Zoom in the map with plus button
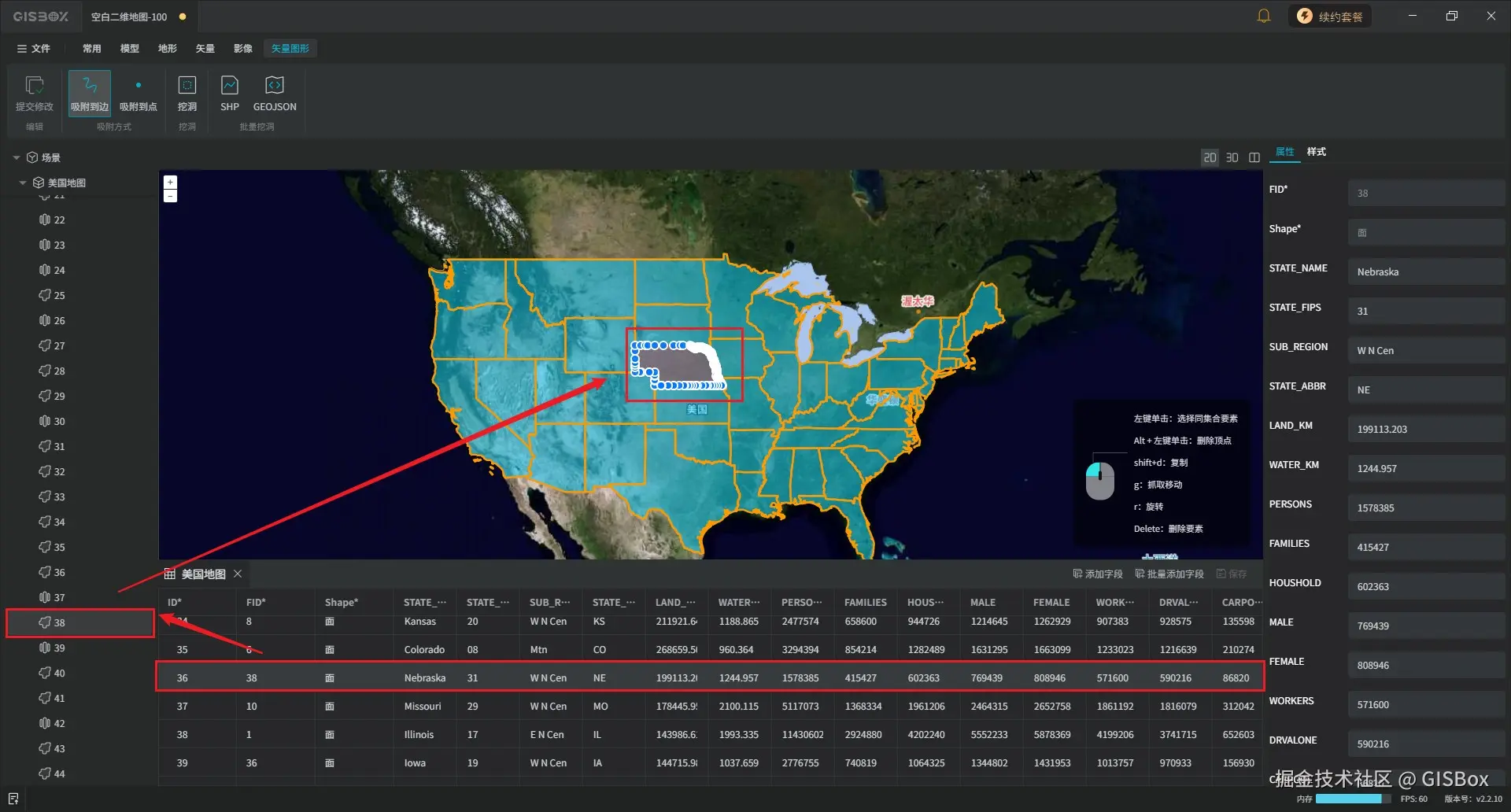Viewport: 1511px width, 812px height. [x=170, y=183]
